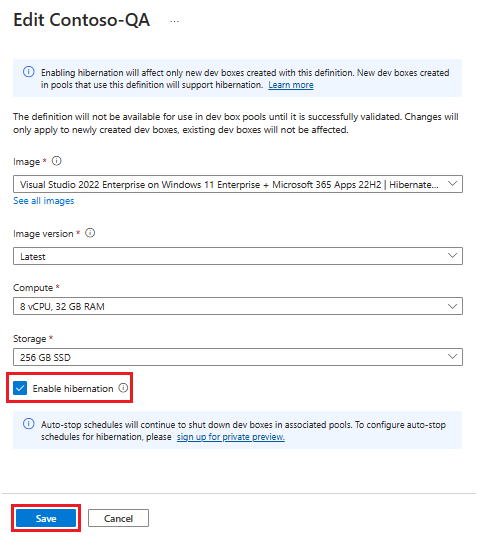This screenshot has height=537, width=479.
Task: Open the Image dropdown
Action: click(238, 184)
